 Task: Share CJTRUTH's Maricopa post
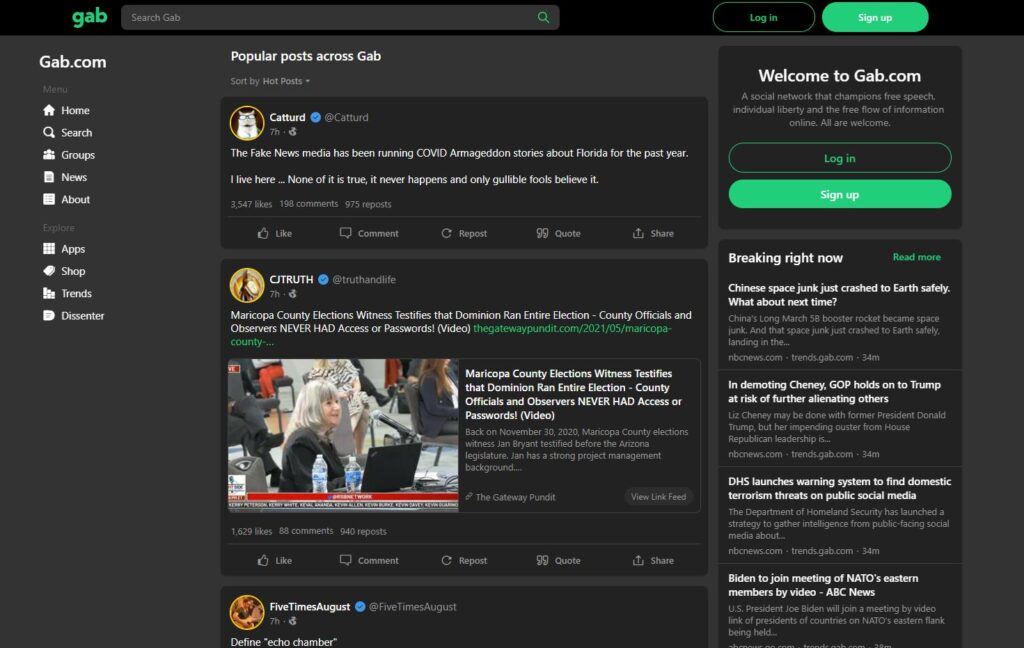click(653, 560)
